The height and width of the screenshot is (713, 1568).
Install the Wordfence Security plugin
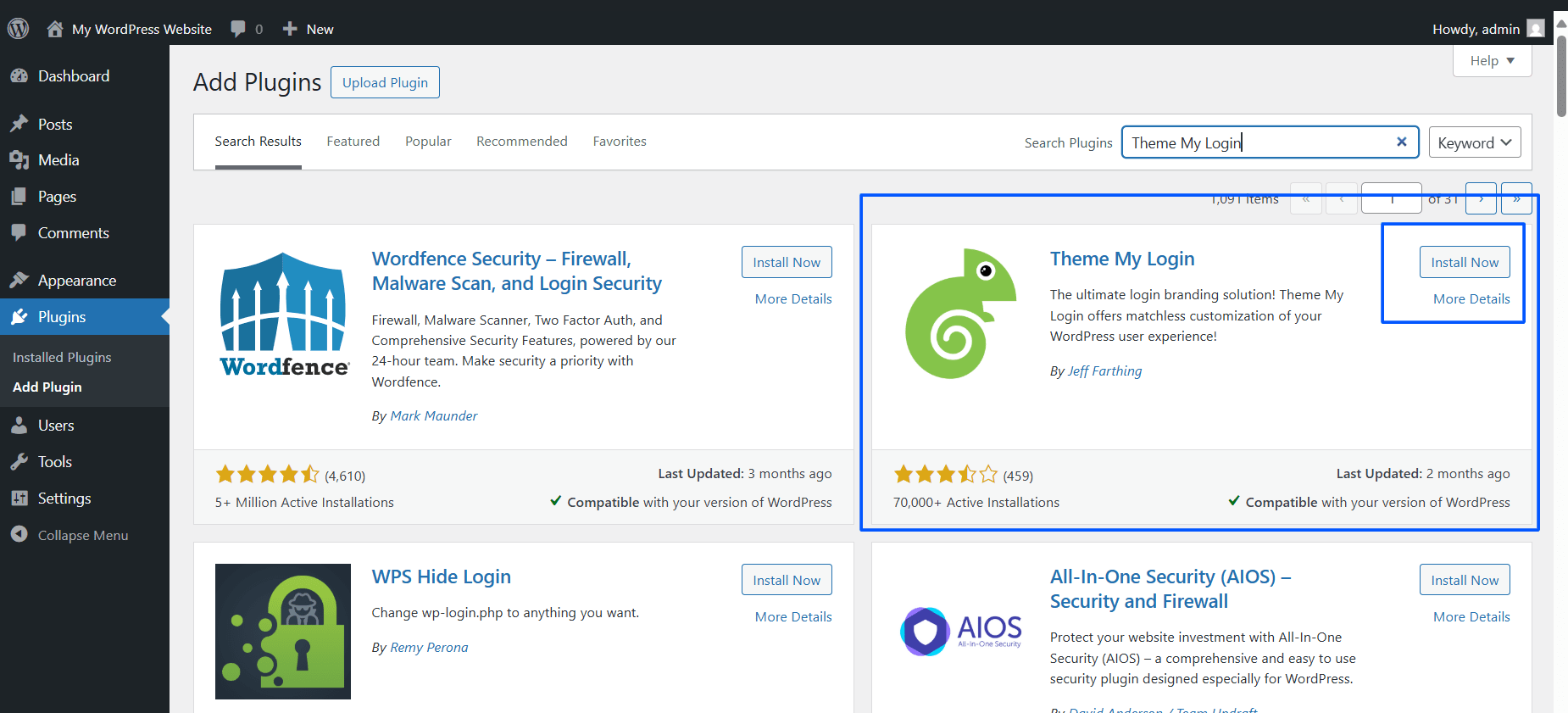[787, 262]
